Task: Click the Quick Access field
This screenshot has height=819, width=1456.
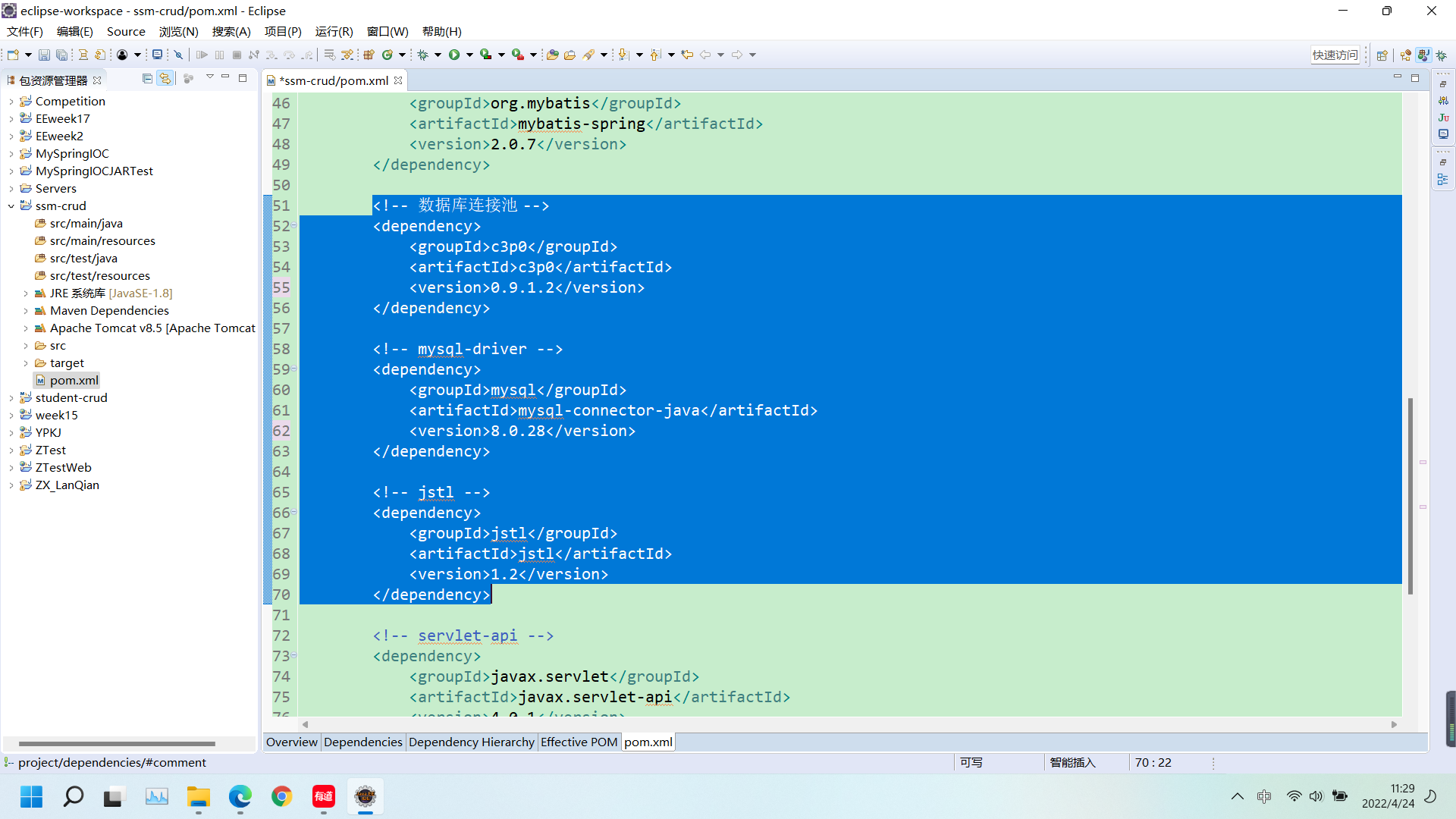Action: [x=1335, y=54]
